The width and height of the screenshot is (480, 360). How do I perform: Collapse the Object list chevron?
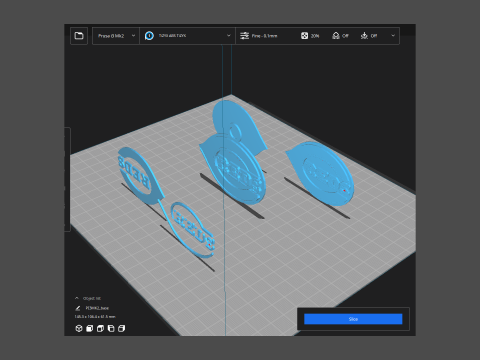pyautogui.click(x=77, y=298)
